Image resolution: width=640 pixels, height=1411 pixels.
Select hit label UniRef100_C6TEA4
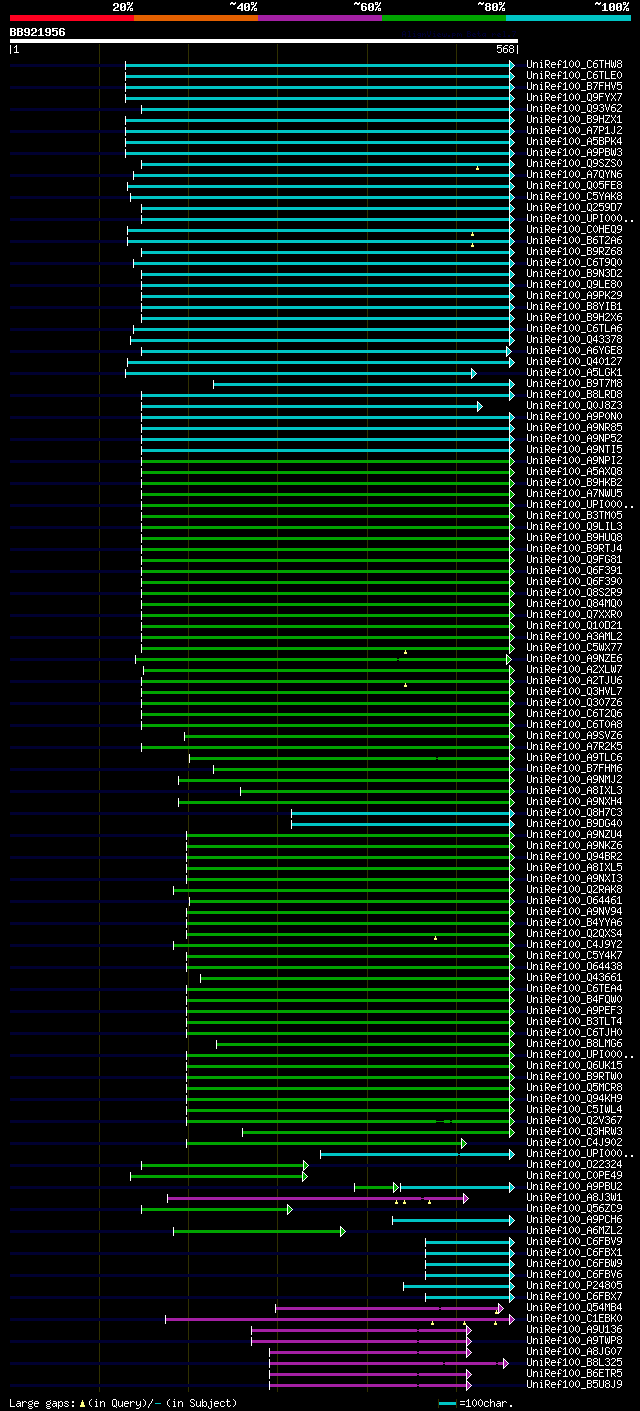tap(574, 988)
